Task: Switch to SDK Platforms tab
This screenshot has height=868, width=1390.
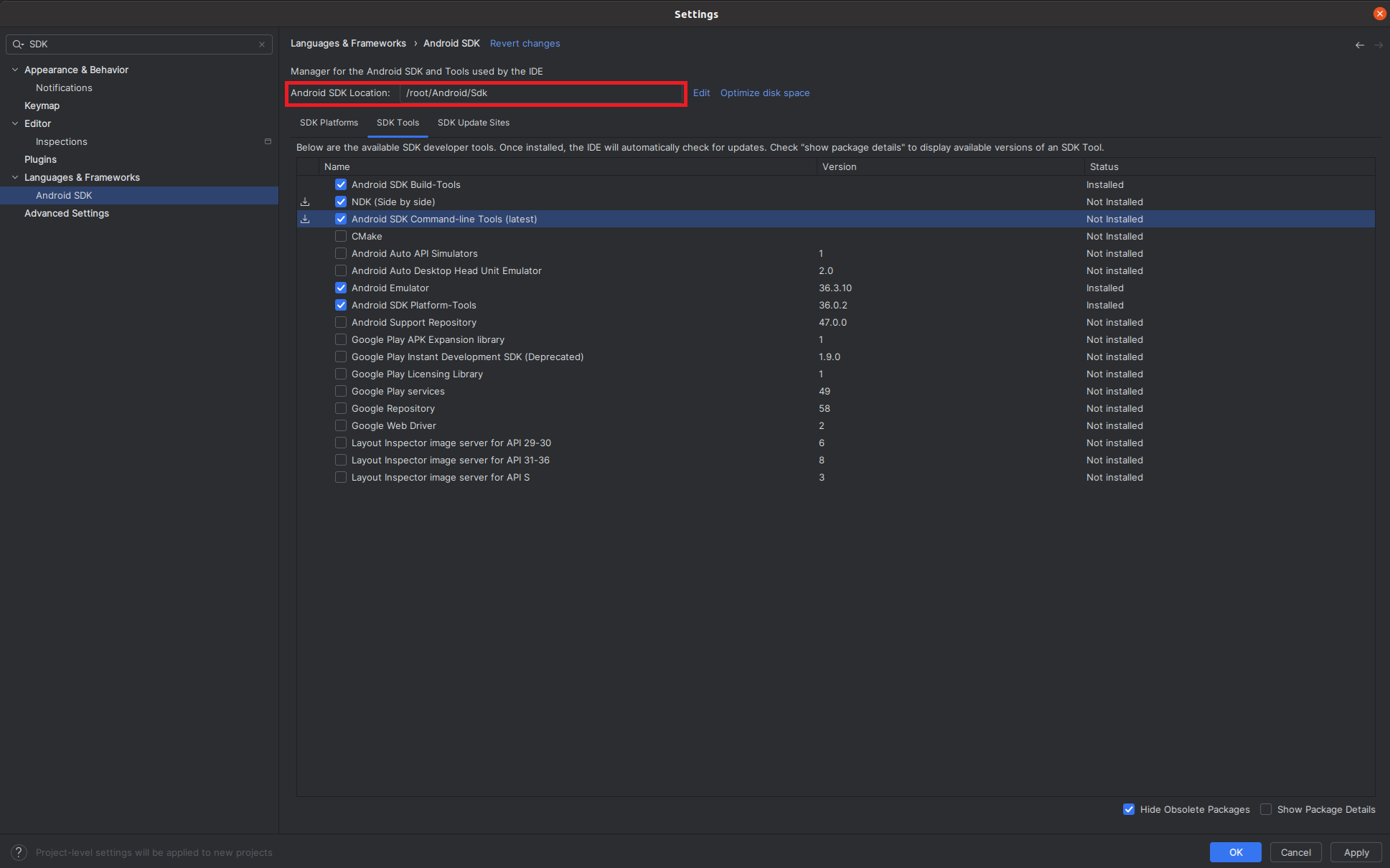Action: click(x=329, y=123)
